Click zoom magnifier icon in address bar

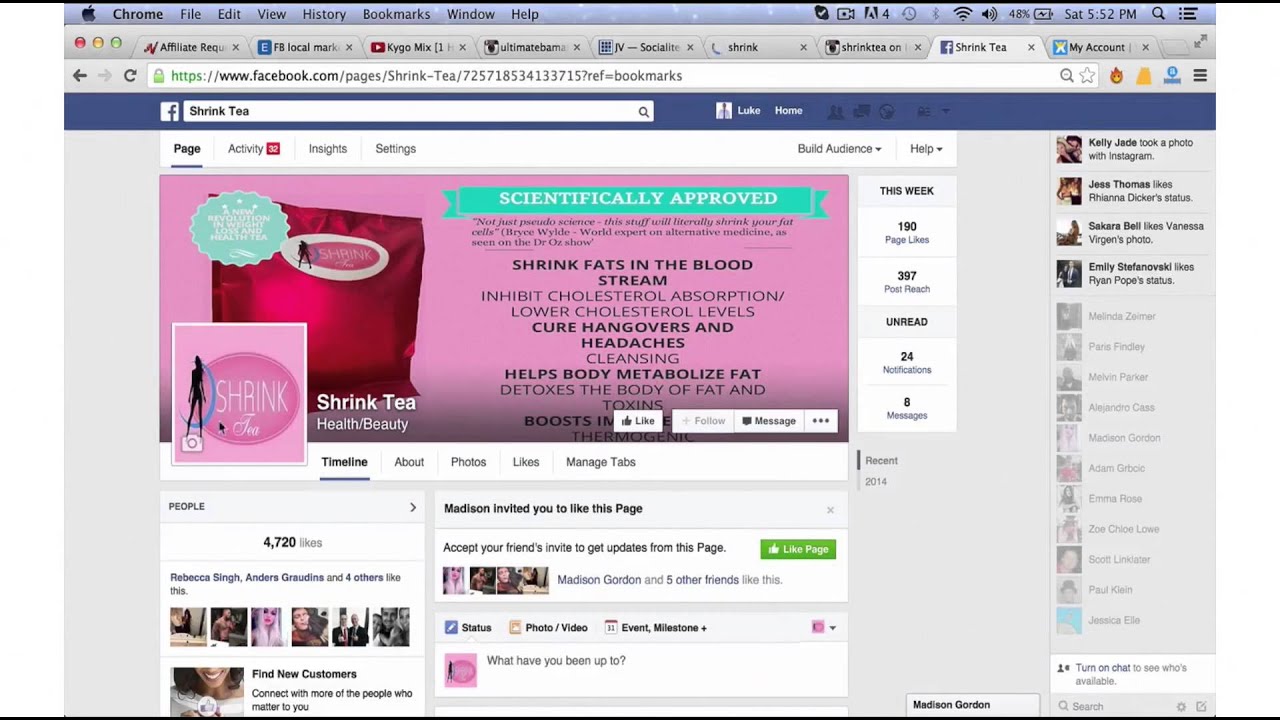(x=1067, y=76)
